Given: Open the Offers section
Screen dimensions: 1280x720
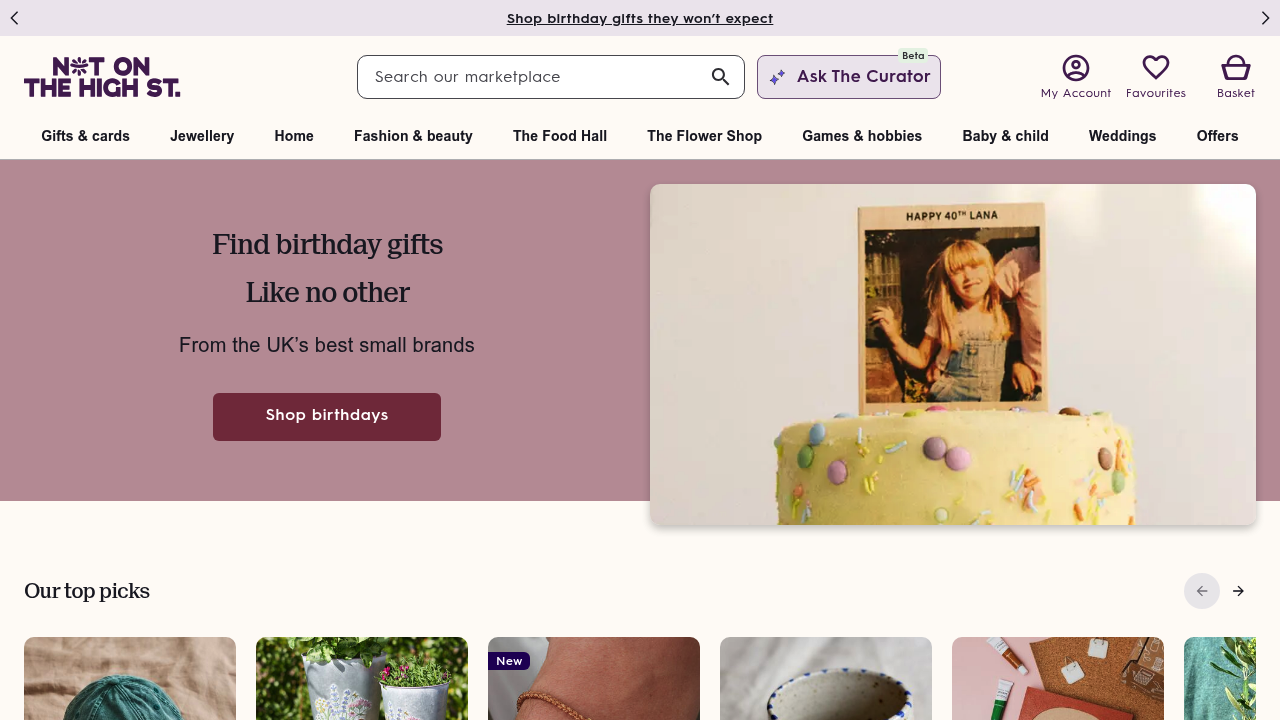Looking at the screenshot, I should 1217,136.
